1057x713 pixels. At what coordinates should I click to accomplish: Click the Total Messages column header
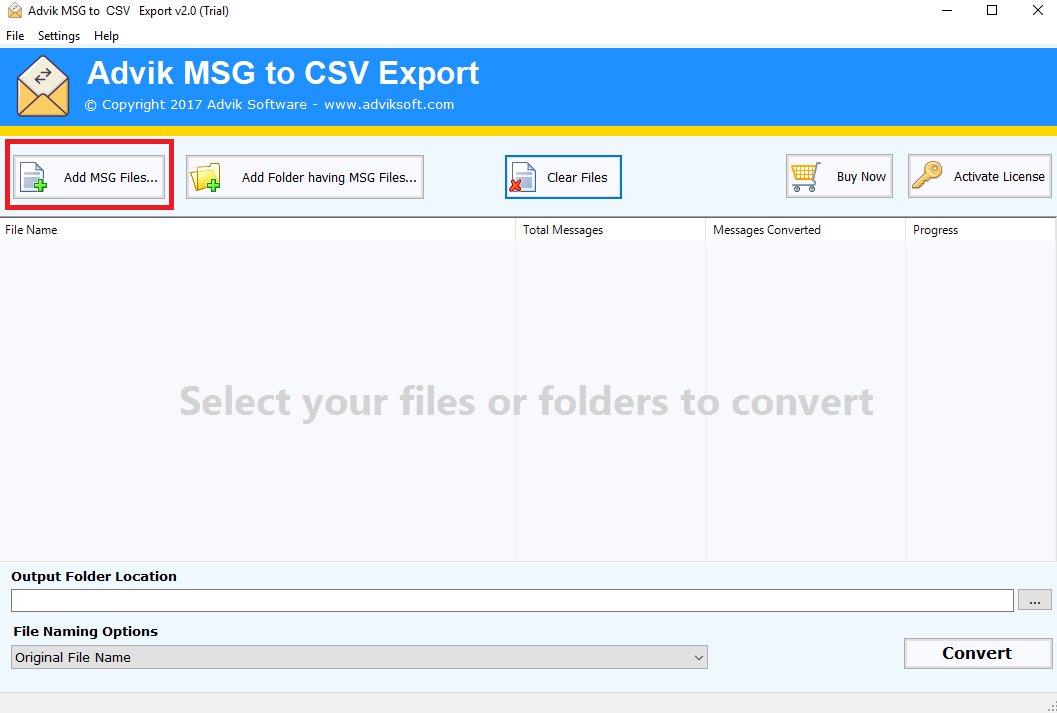pos(611,230)
